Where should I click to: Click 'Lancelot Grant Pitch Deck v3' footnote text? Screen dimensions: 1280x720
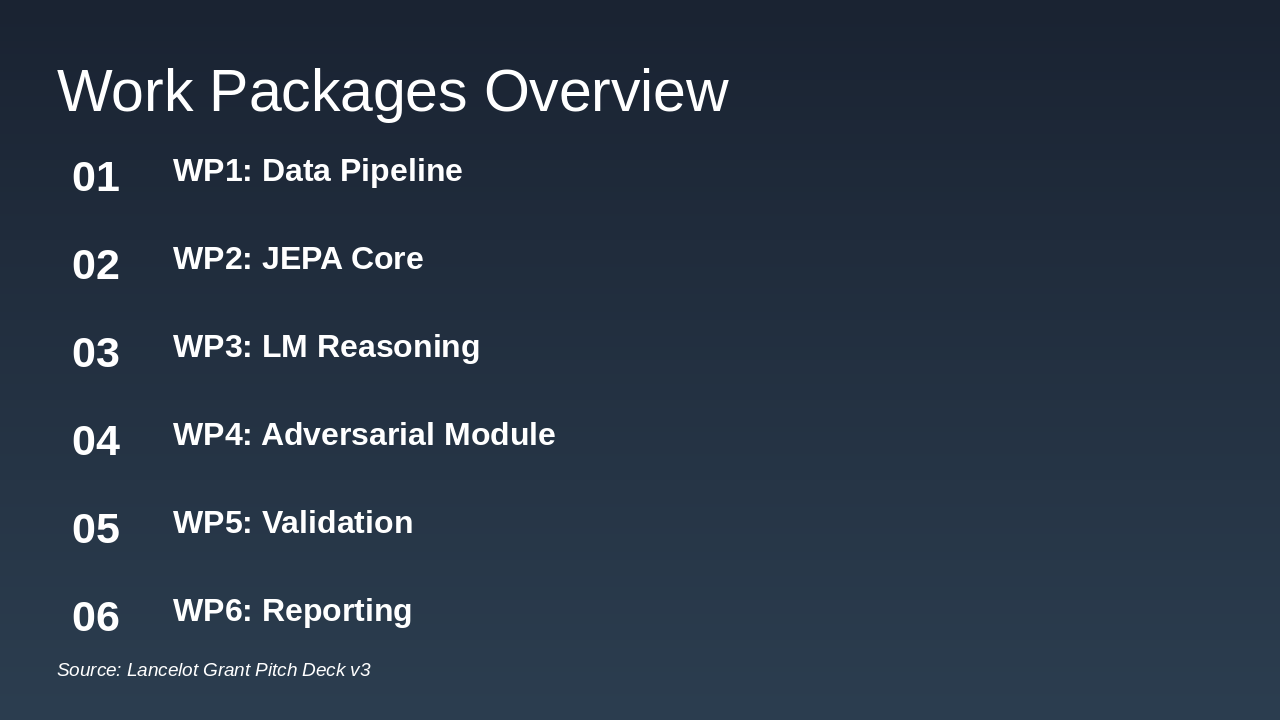(x=249, y=670)
